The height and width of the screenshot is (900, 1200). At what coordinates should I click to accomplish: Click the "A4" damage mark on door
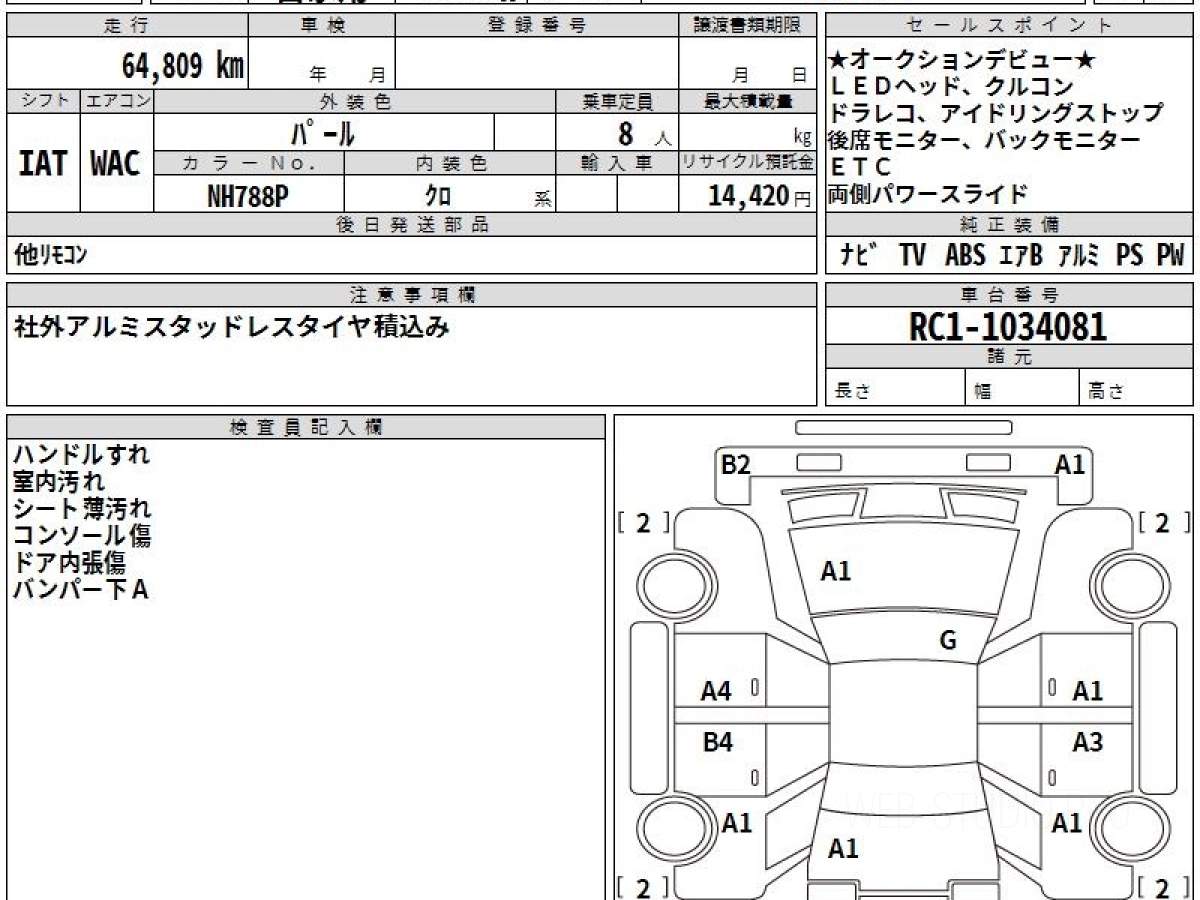click(716, 691)
